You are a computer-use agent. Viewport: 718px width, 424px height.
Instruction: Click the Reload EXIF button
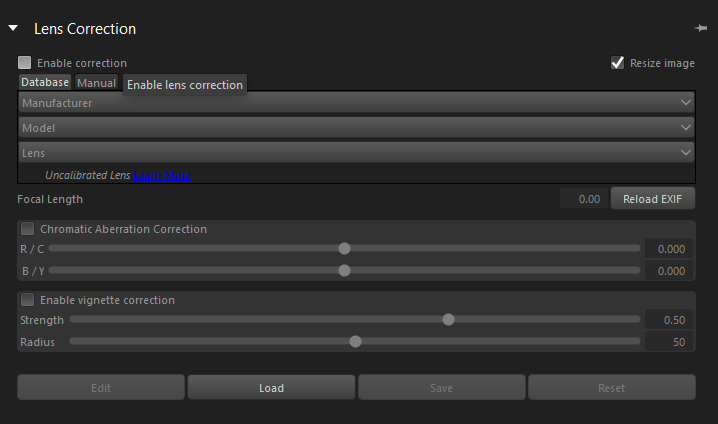point(653,199)
